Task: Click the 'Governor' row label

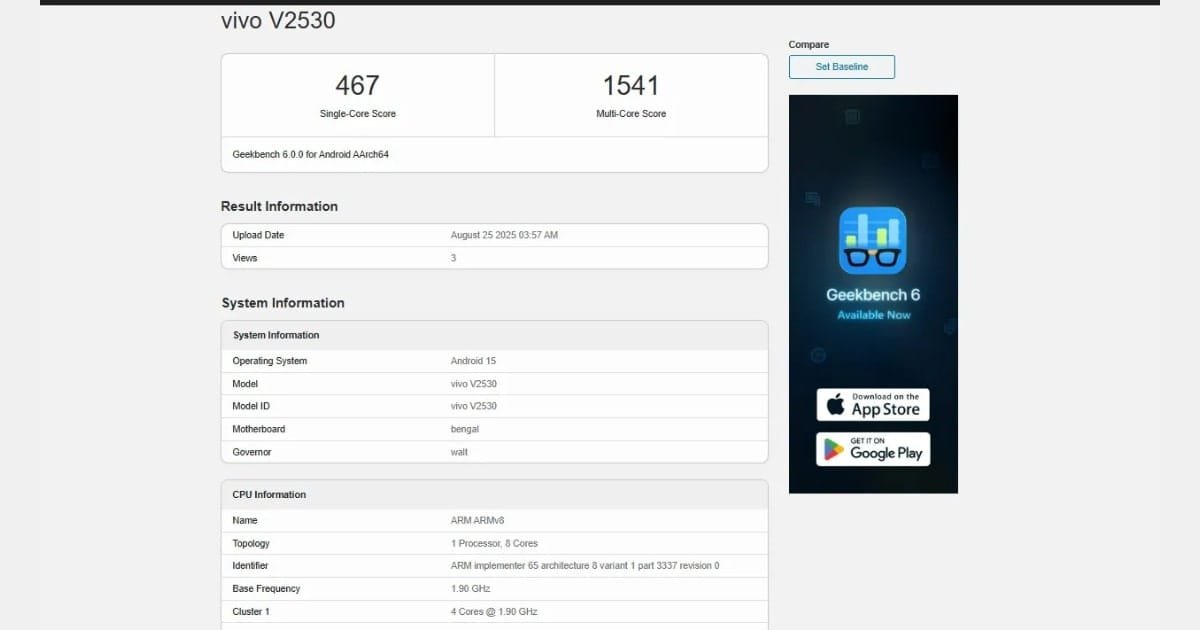Action: tap(252, 452)
